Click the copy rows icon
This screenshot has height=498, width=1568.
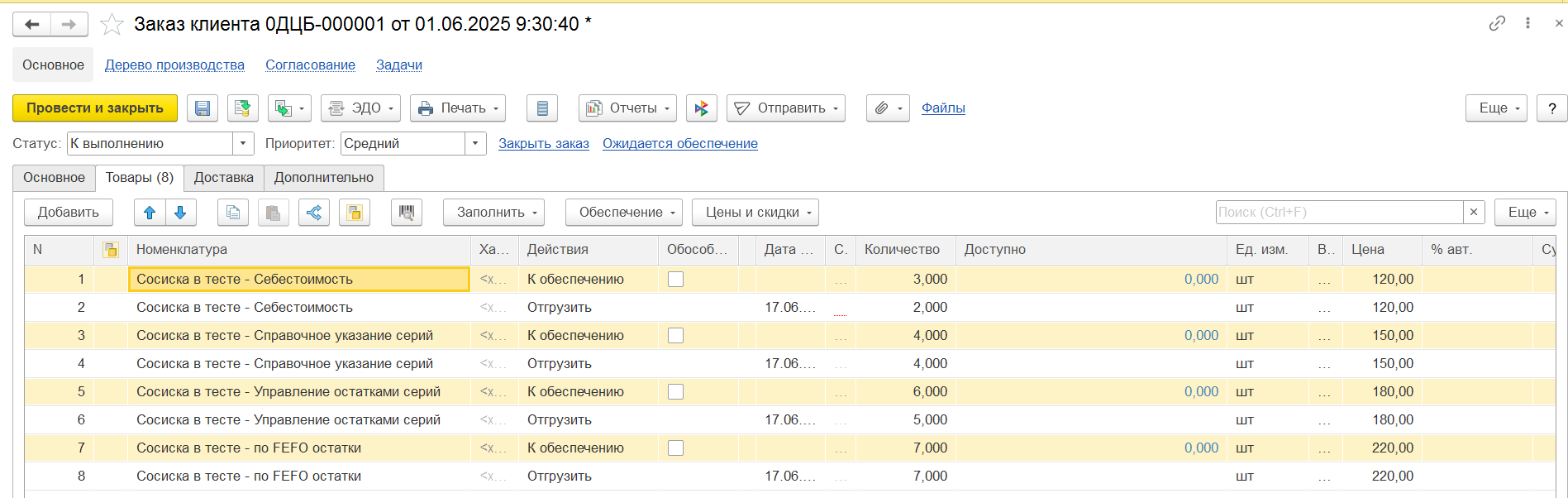click(233, 213)
